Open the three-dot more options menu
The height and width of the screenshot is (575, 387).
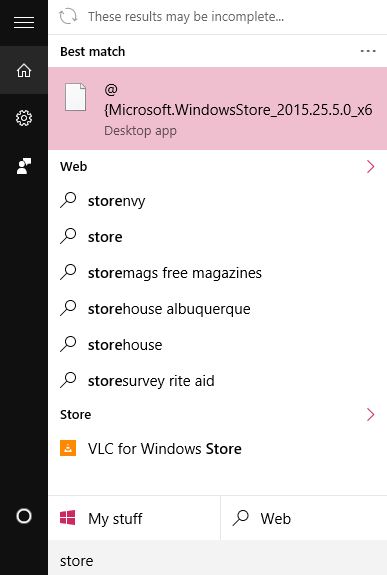(x=368, y=51)
